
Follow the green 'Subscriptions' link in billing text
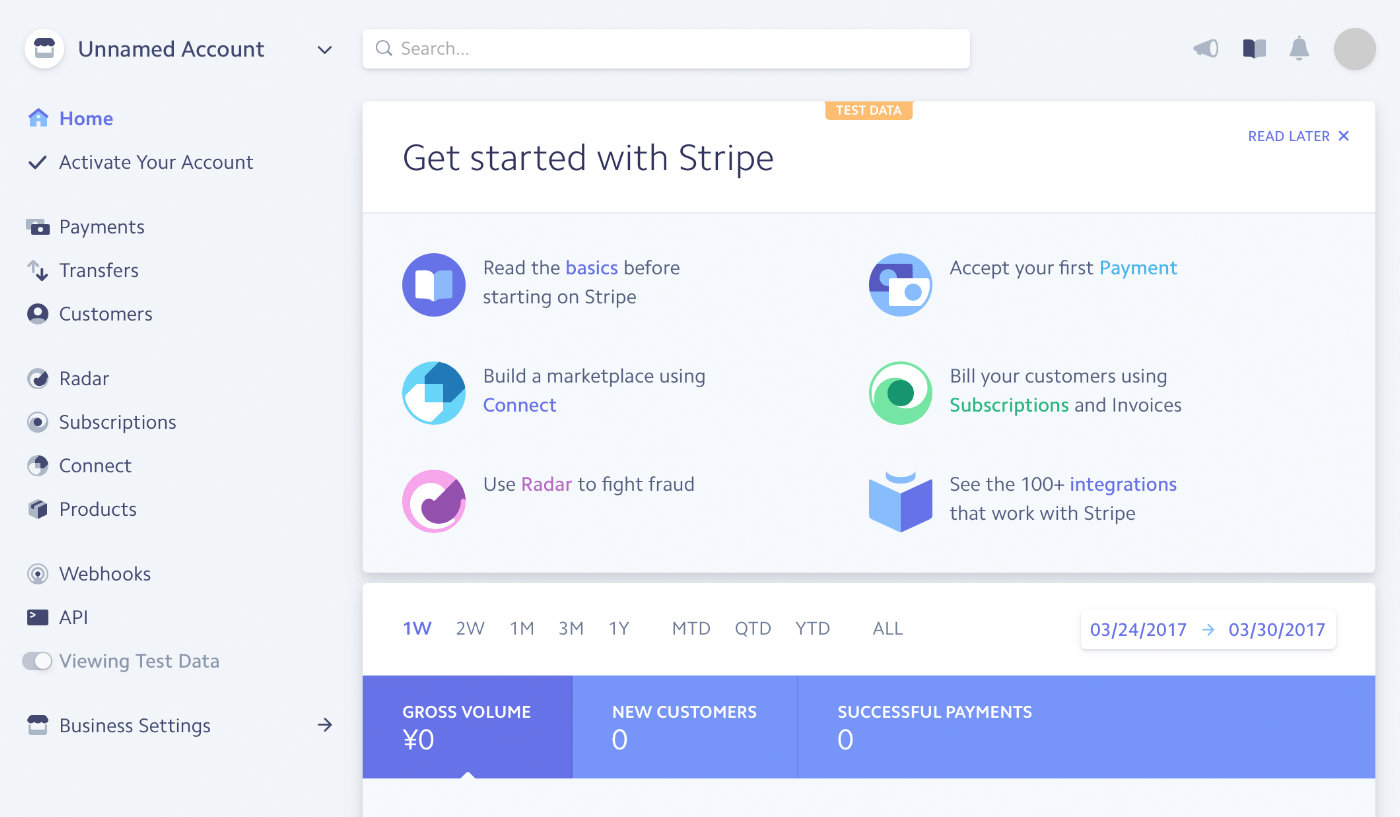tap(1009, 405)
